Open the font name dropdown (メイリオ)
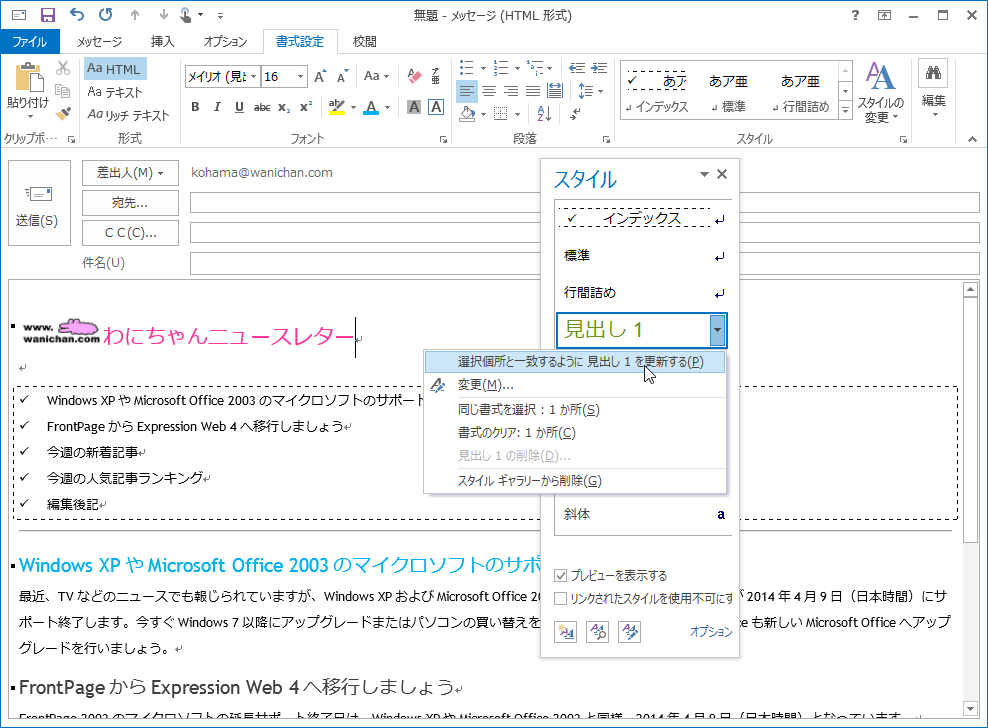Screen dimensions: 988x728 (253, 77)
